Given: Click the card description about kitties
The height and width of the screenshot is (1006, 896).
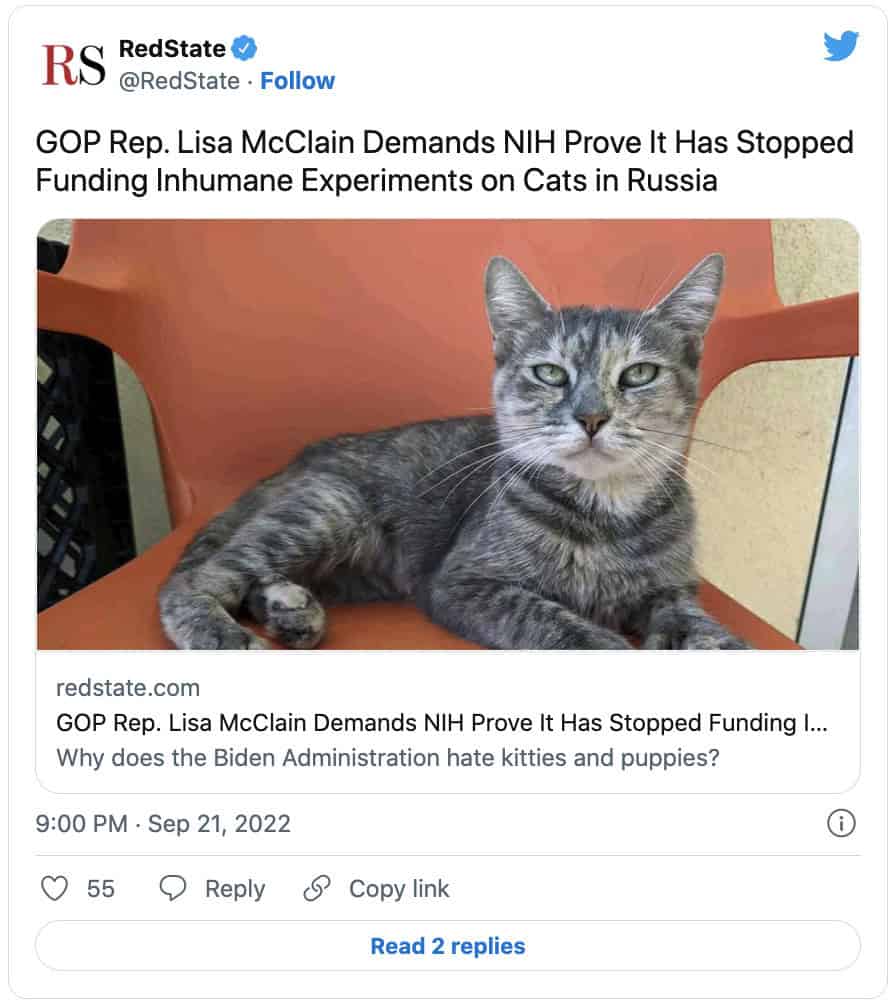Looking at the screenshot, I should click(x=388, y=758).
